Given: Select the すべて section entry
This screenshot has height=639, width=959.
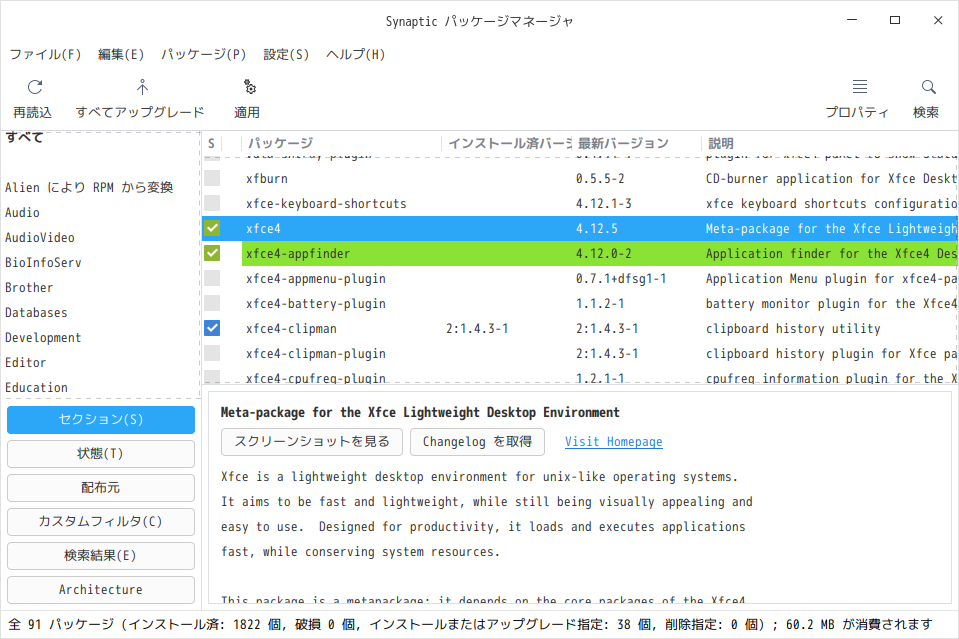Looking at the screenshot, I should [x=24, y=138].
